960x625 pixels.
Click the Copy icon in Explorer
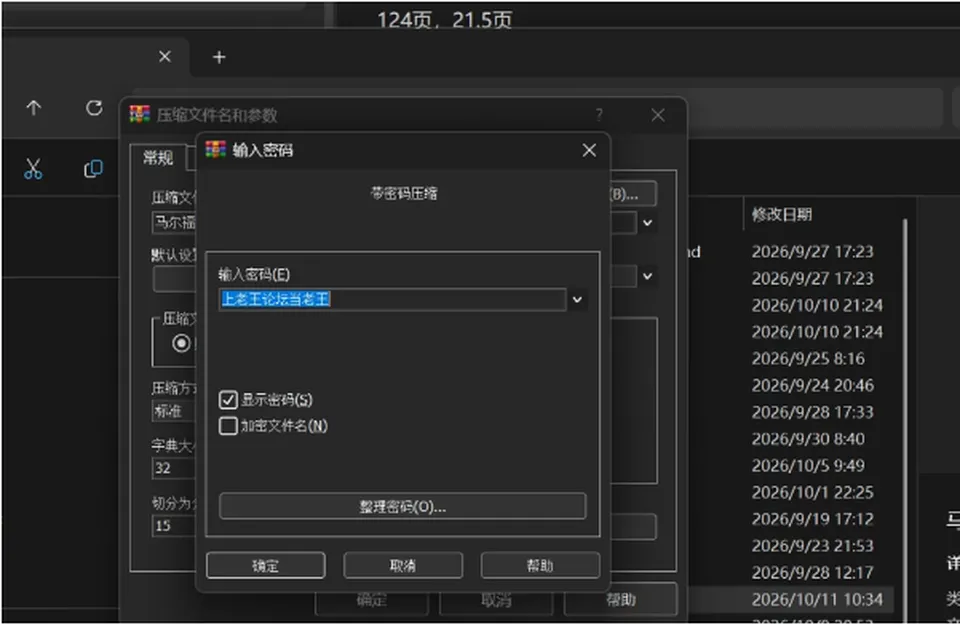click(x=93, y=168)
